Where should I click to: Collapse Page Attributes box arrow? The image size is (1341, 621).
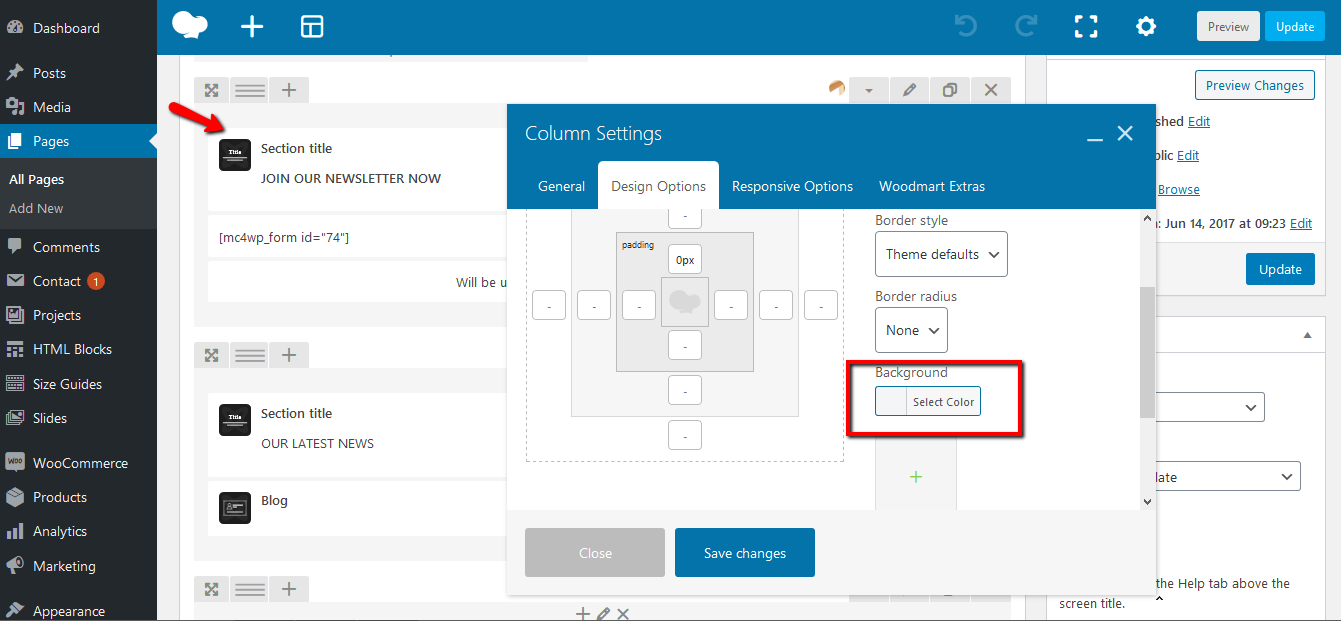pos(1307,335)
